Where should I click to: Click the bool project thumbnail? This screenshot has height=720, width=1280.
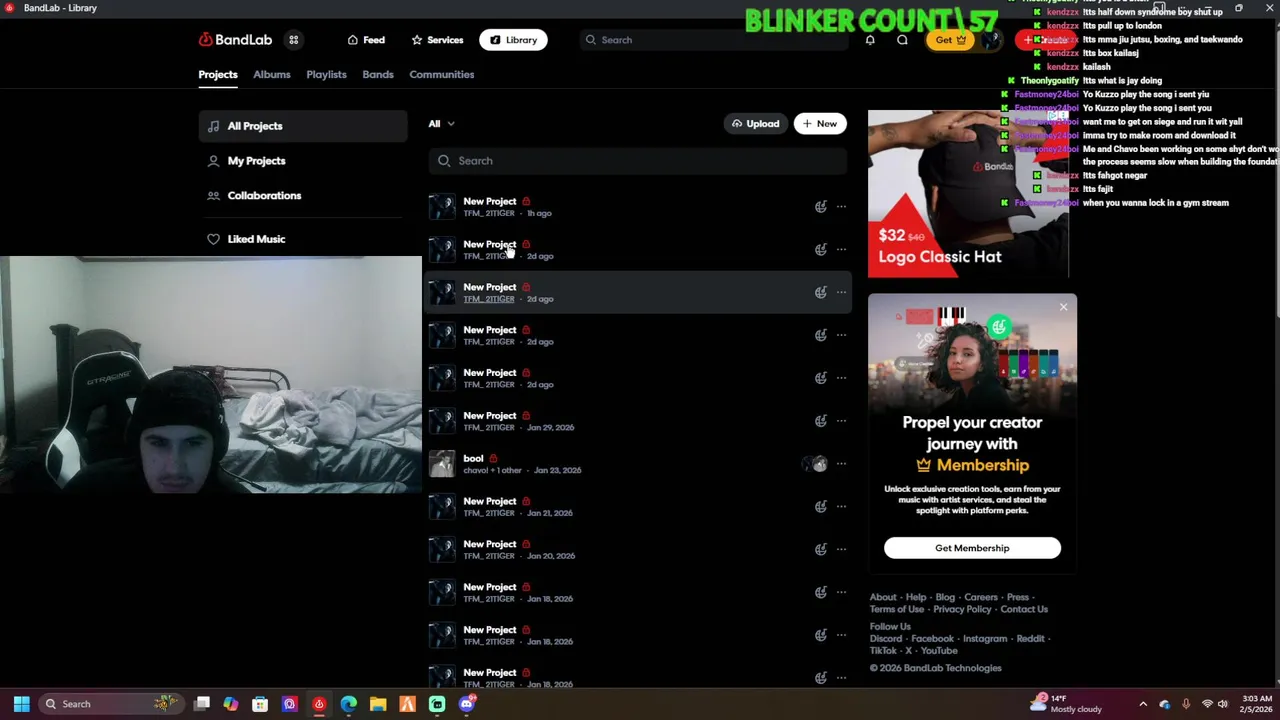pos(441,464)
